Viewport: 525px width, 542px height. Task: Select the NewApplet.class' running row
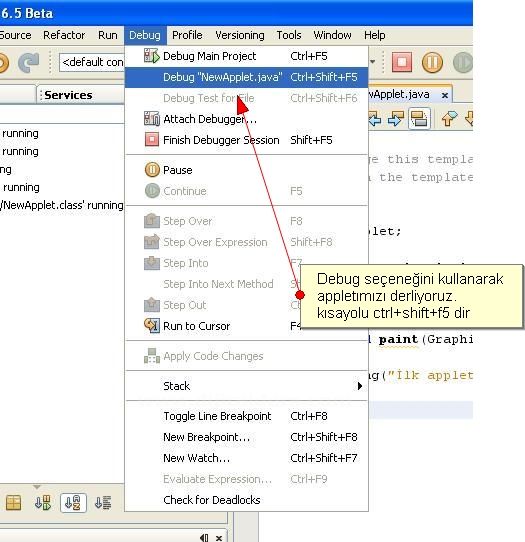(x=62, y=205)
